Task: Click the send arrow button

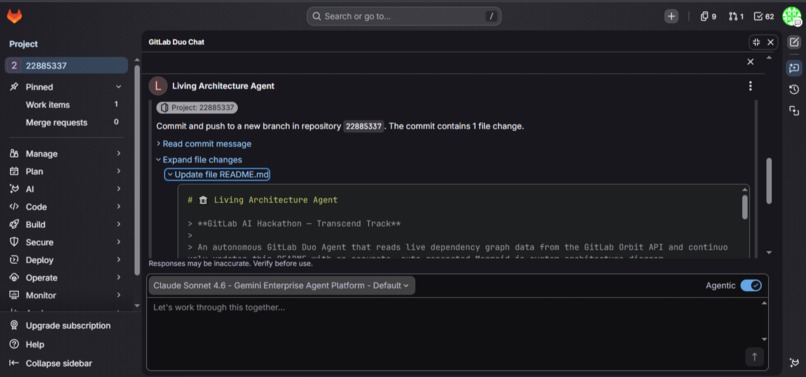Action: (755, 357)
